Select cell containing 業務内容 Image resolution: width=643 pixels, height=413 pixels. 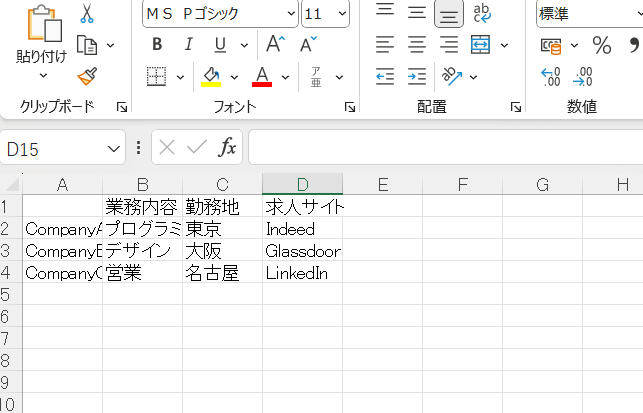[142, 206]
